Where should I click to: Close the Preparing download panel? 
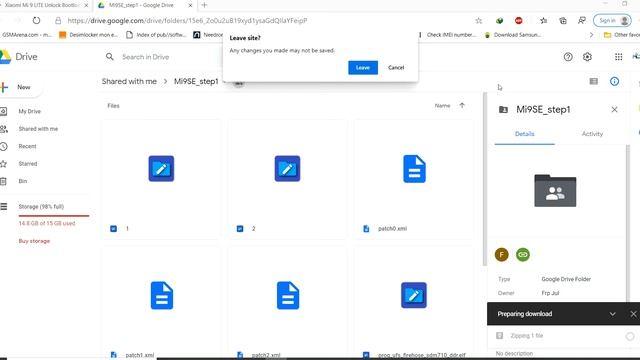(633, 314)
